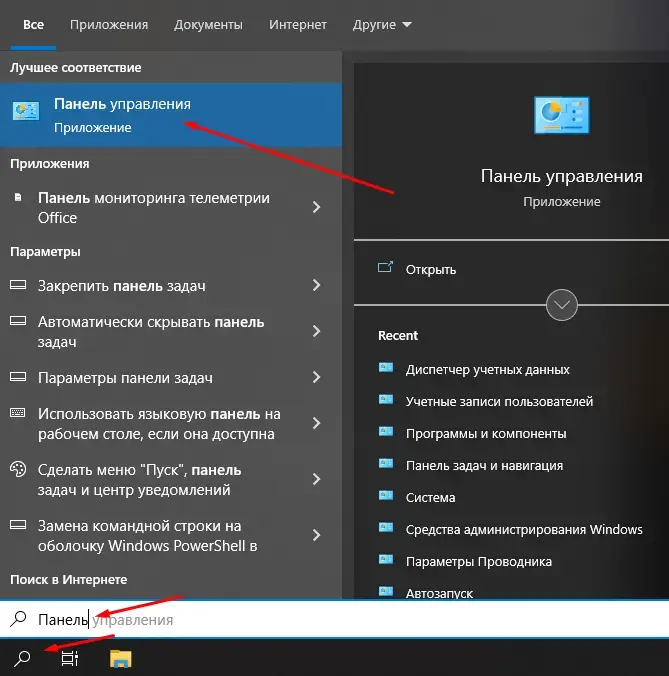Click the palette icon beside Сделать меню "Пуск"
The height and width of the screenshot is (676, 669).
pyautogui.click(x=18, y=469)
